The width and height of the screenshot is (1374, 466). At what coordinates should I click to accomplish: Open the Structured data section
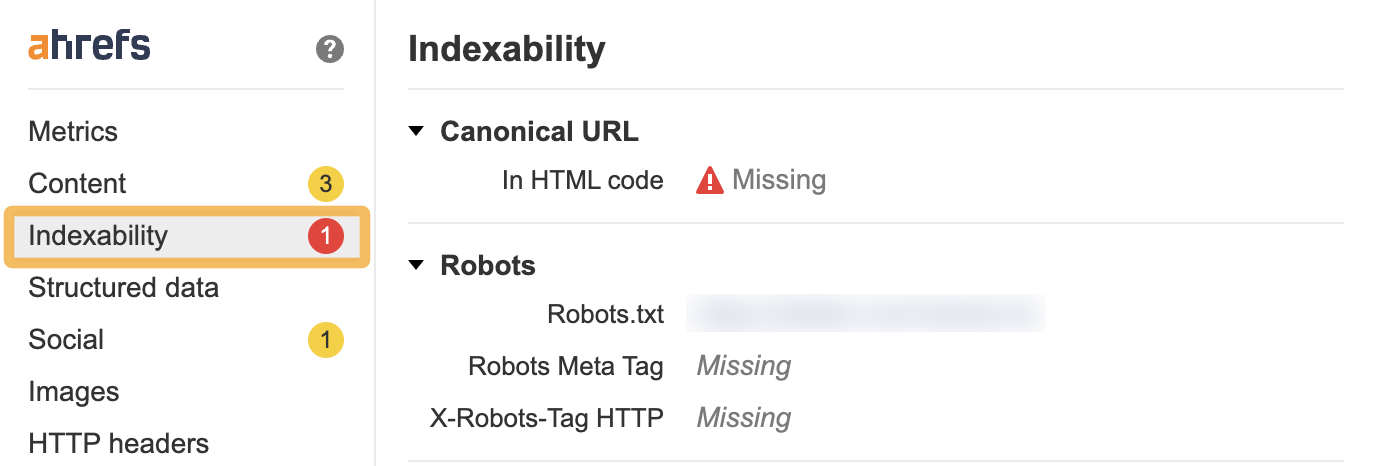point(123,288)
